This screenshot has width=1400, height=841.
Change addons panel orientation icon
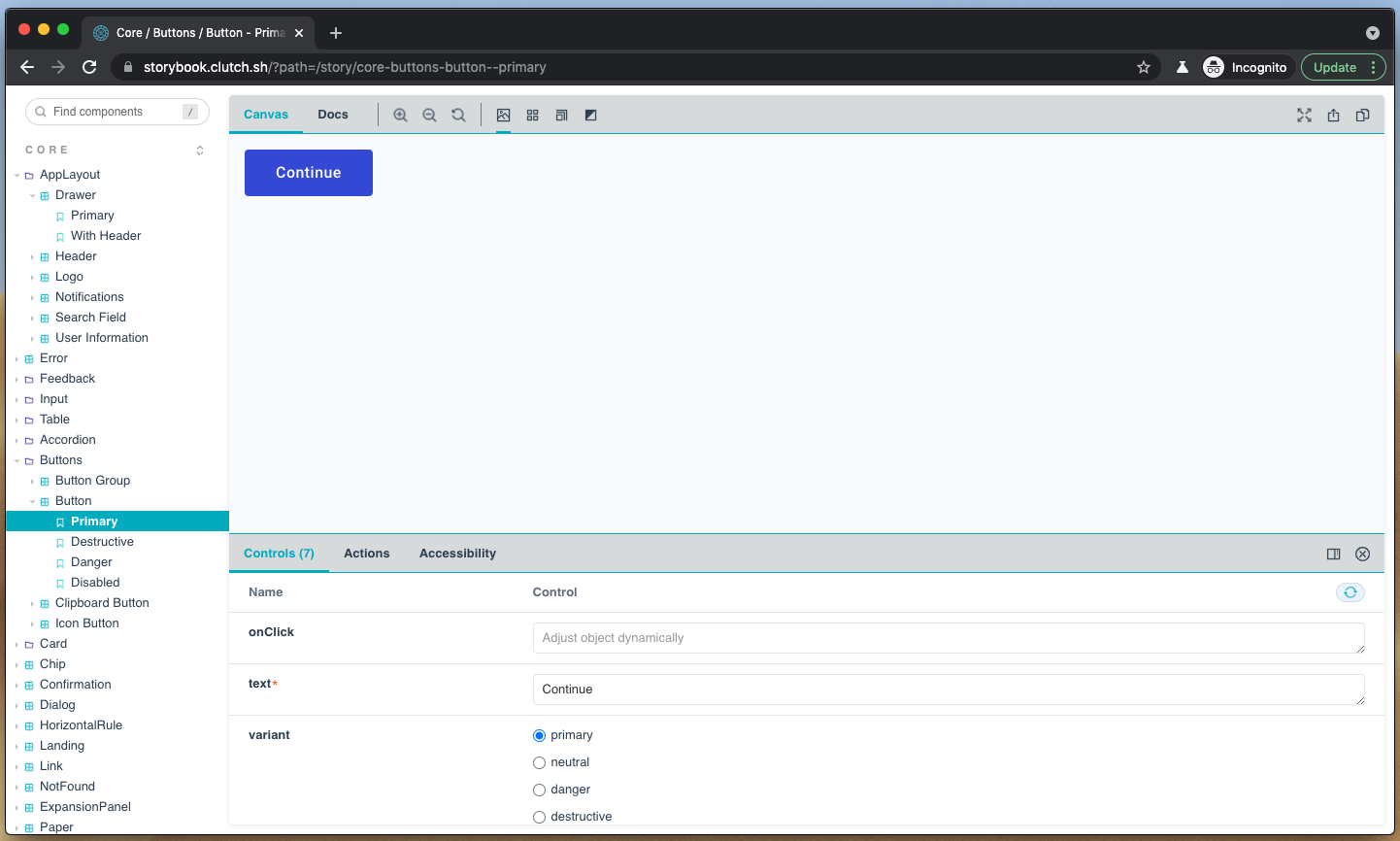pyautogui.click(x=1333, y=554)
